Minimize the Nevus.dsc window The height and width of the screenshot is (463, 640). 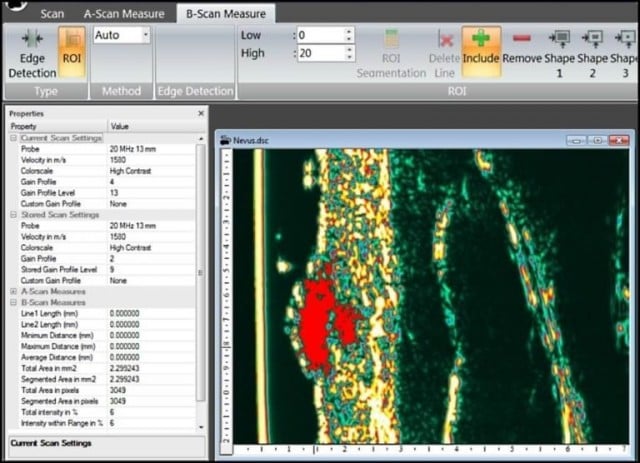[x=576, y=141]
